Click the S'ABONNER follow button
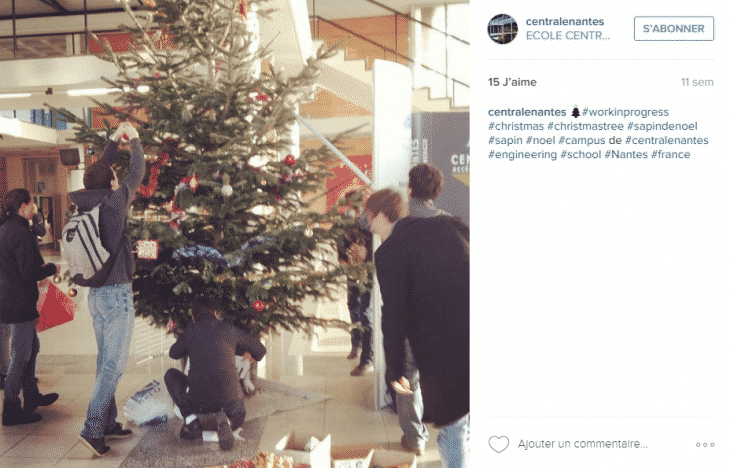 (673, 28)
